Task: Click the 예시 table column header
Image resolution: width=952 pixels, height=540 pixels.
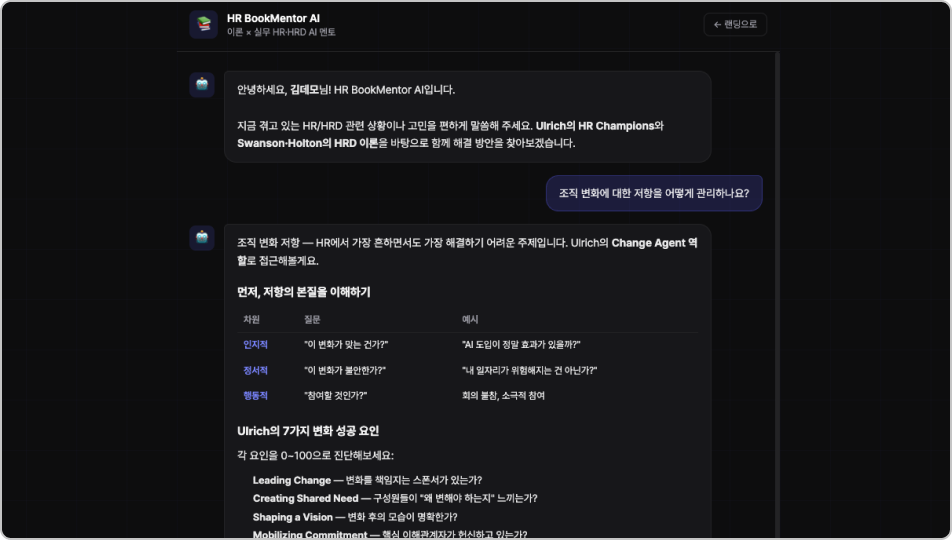Action: [470, 319]
